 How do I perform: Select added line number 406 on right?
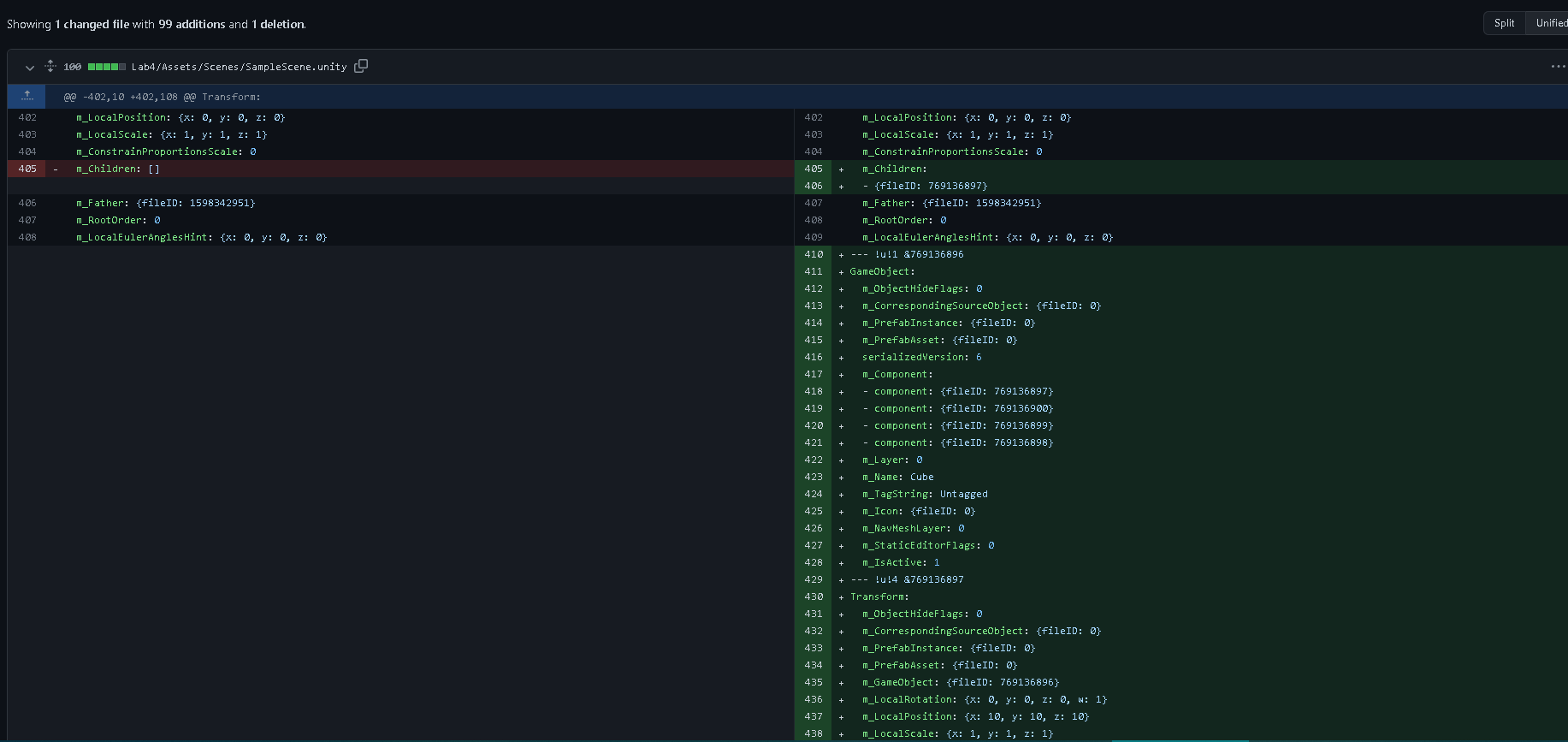pos(814,186)
